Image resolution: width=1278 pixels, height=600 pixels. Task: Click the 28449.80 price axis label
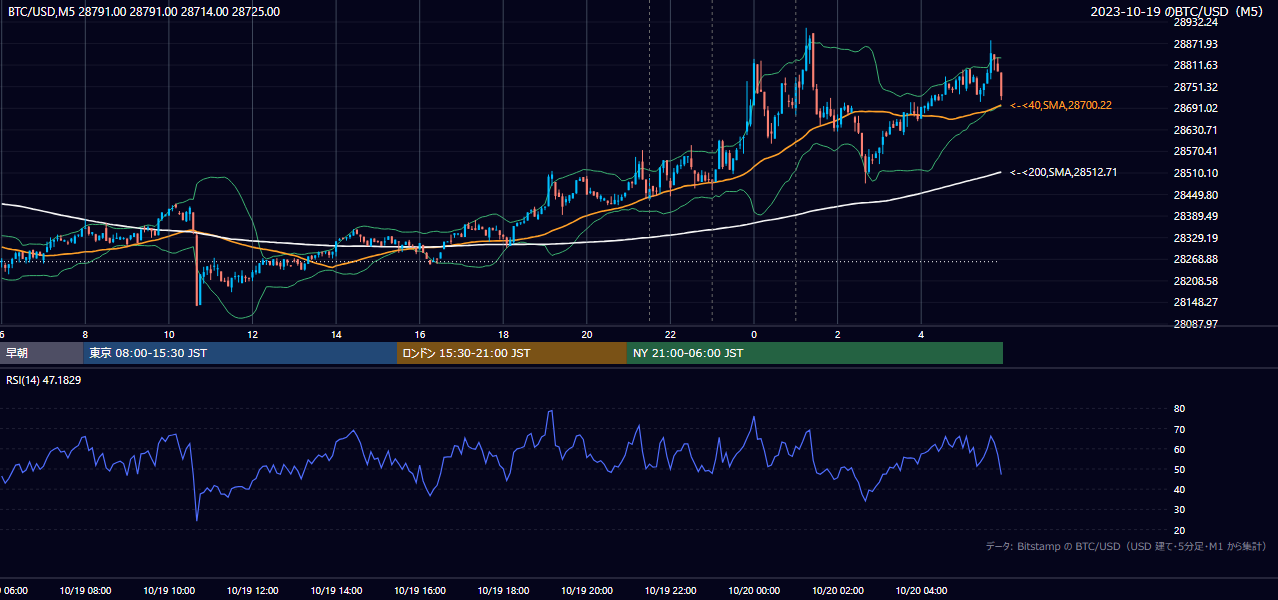(1195, 195)
